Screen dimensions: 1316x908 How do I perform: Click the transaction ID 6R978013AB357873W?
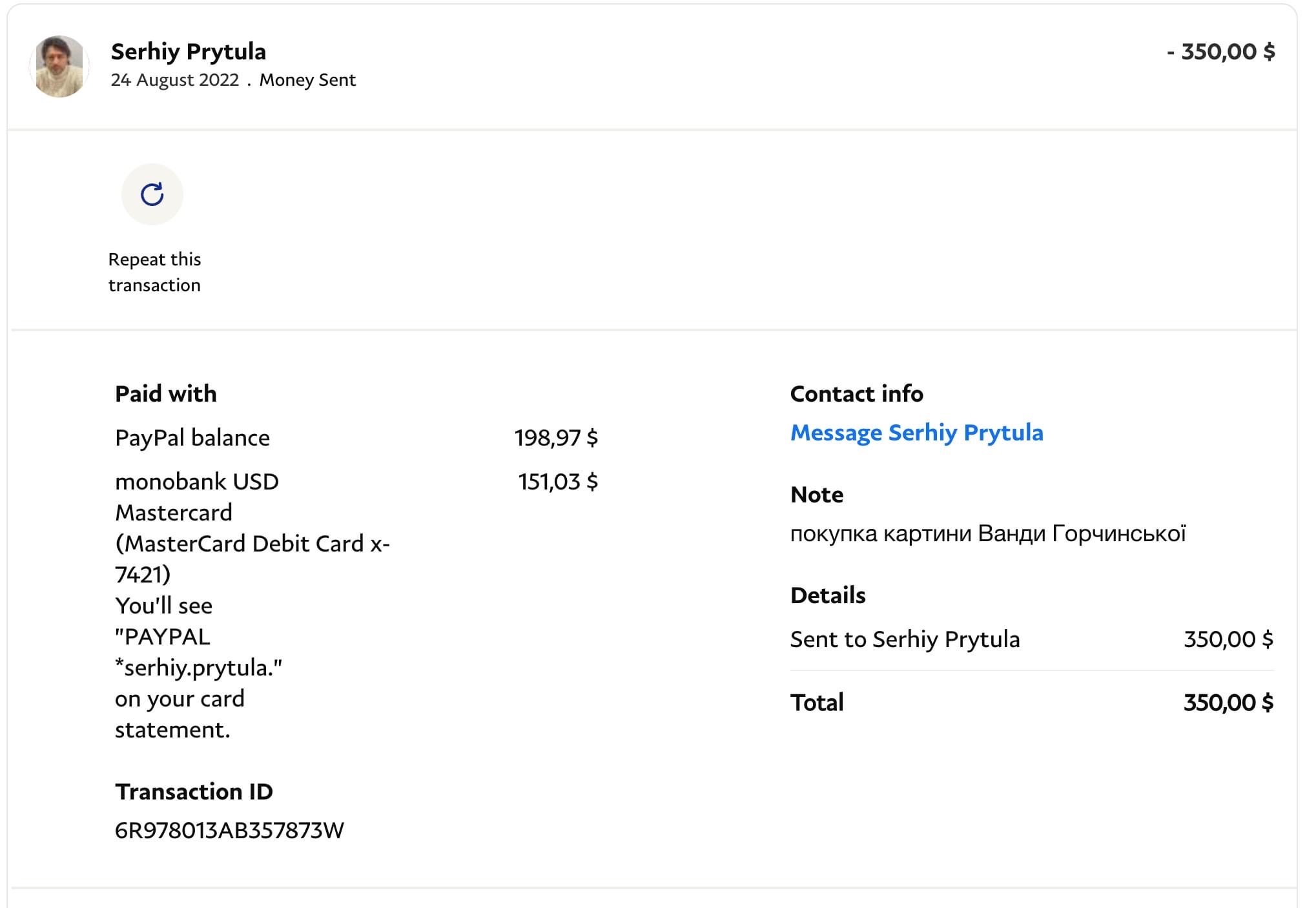click(x=229, y=831)
